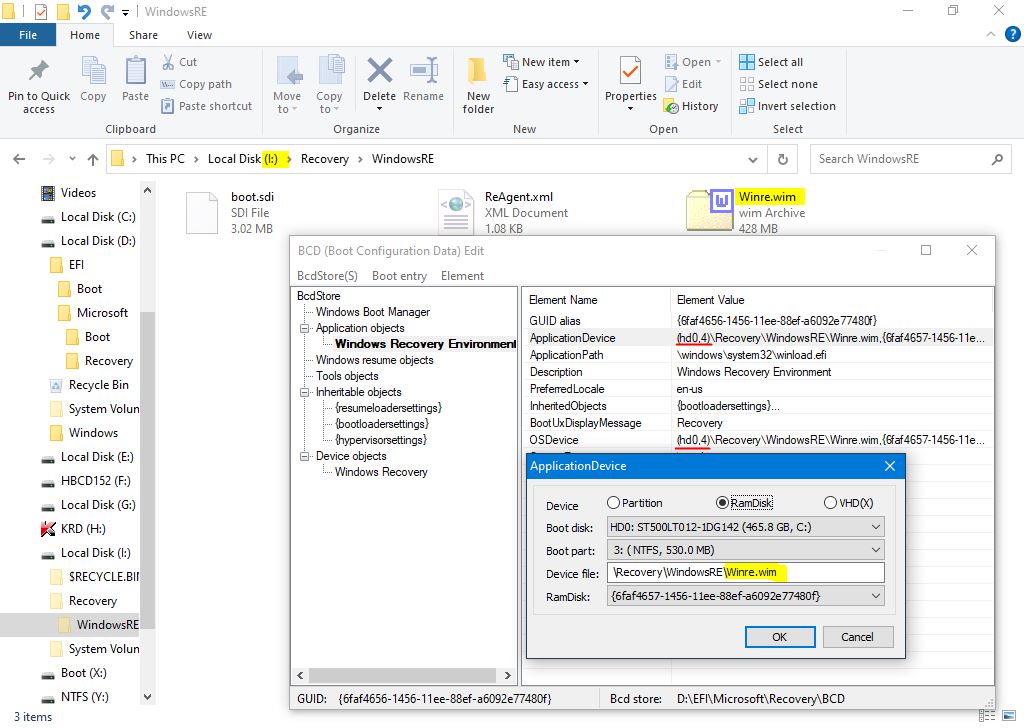The image size is (1024, 728).
Task: Open the Boot entry menu
Action: coord(399,276)
